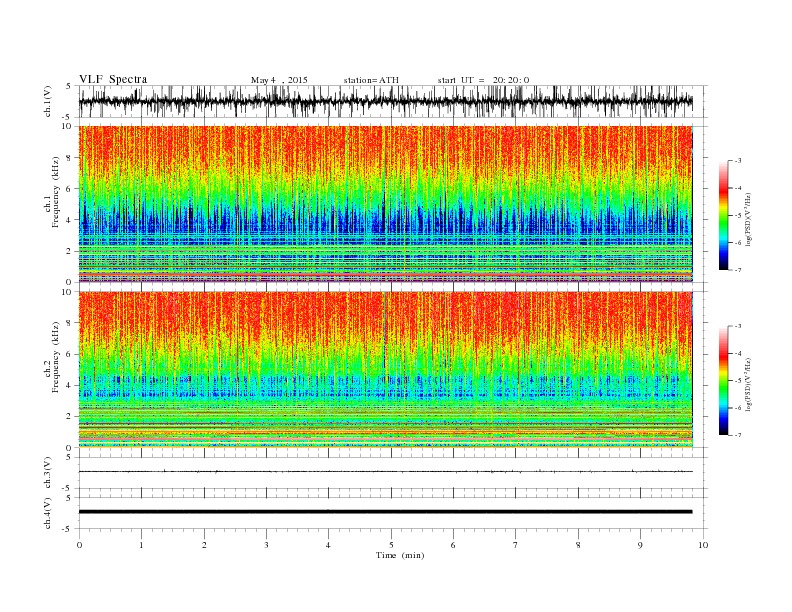Click the '6' minute tick on time axis
Screen dimensions: 792x612
(x=453, y=545)
